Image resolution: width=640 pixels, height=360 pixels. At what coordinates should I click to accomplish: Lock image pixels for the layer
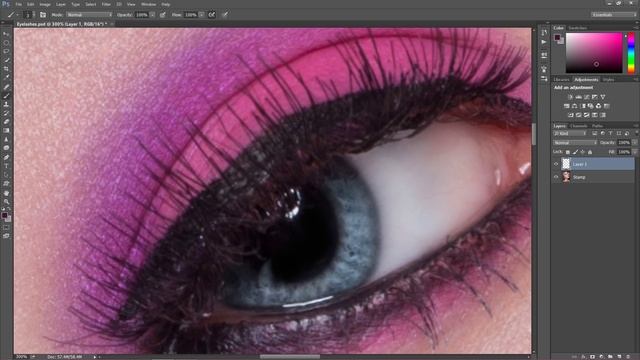coord(575,152)
